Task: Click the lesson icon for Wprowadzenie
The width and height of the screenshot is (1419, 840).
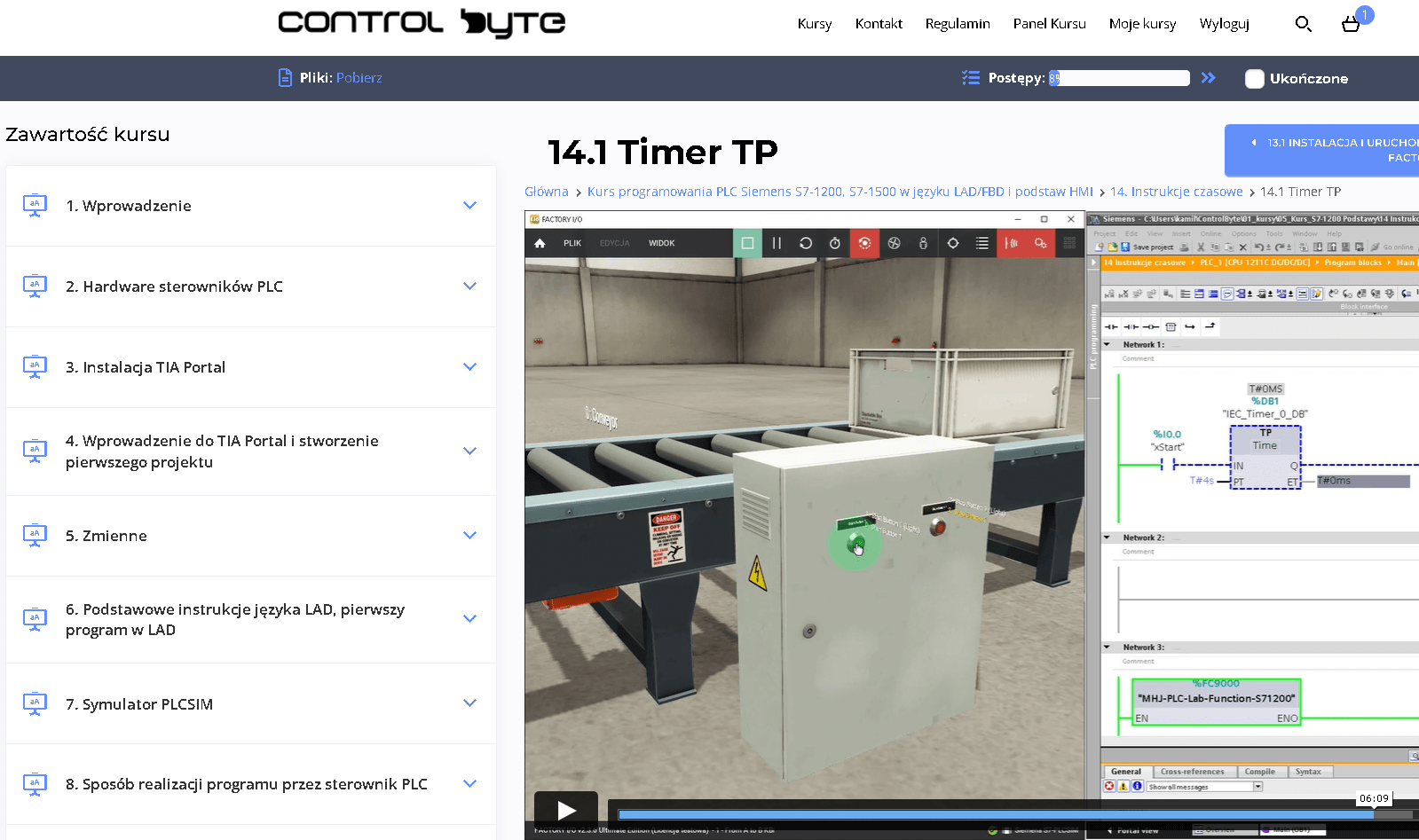Action: 35,206
